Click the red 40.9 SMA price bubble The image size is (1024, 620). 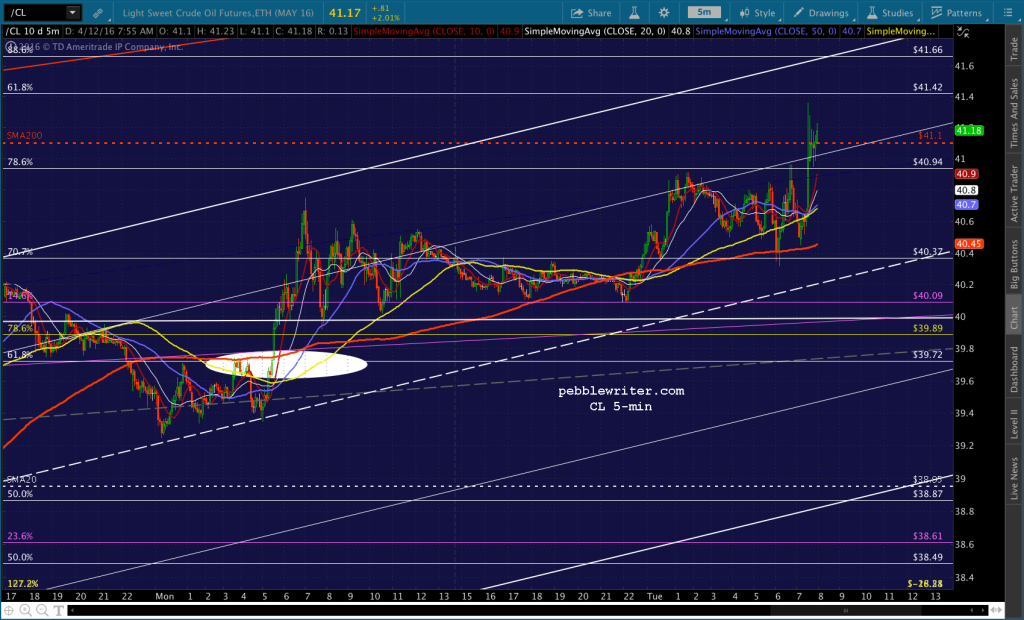(967, 174)
